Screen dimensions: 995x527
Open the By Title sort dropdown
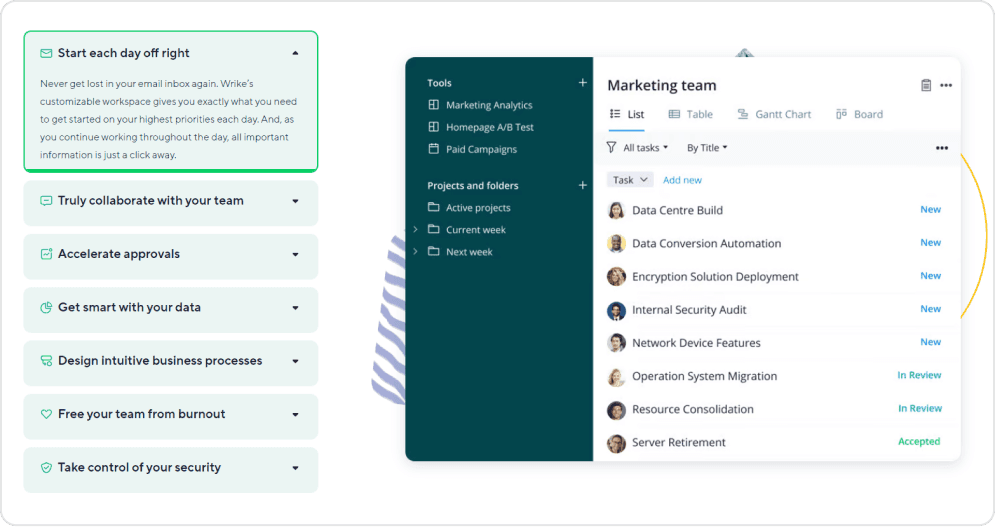(707, 148)
